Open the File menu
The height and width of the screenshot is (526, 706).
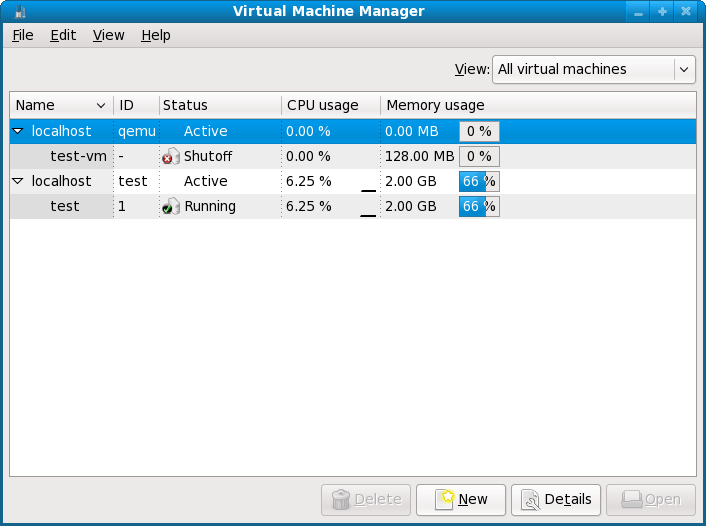point(23,35)
